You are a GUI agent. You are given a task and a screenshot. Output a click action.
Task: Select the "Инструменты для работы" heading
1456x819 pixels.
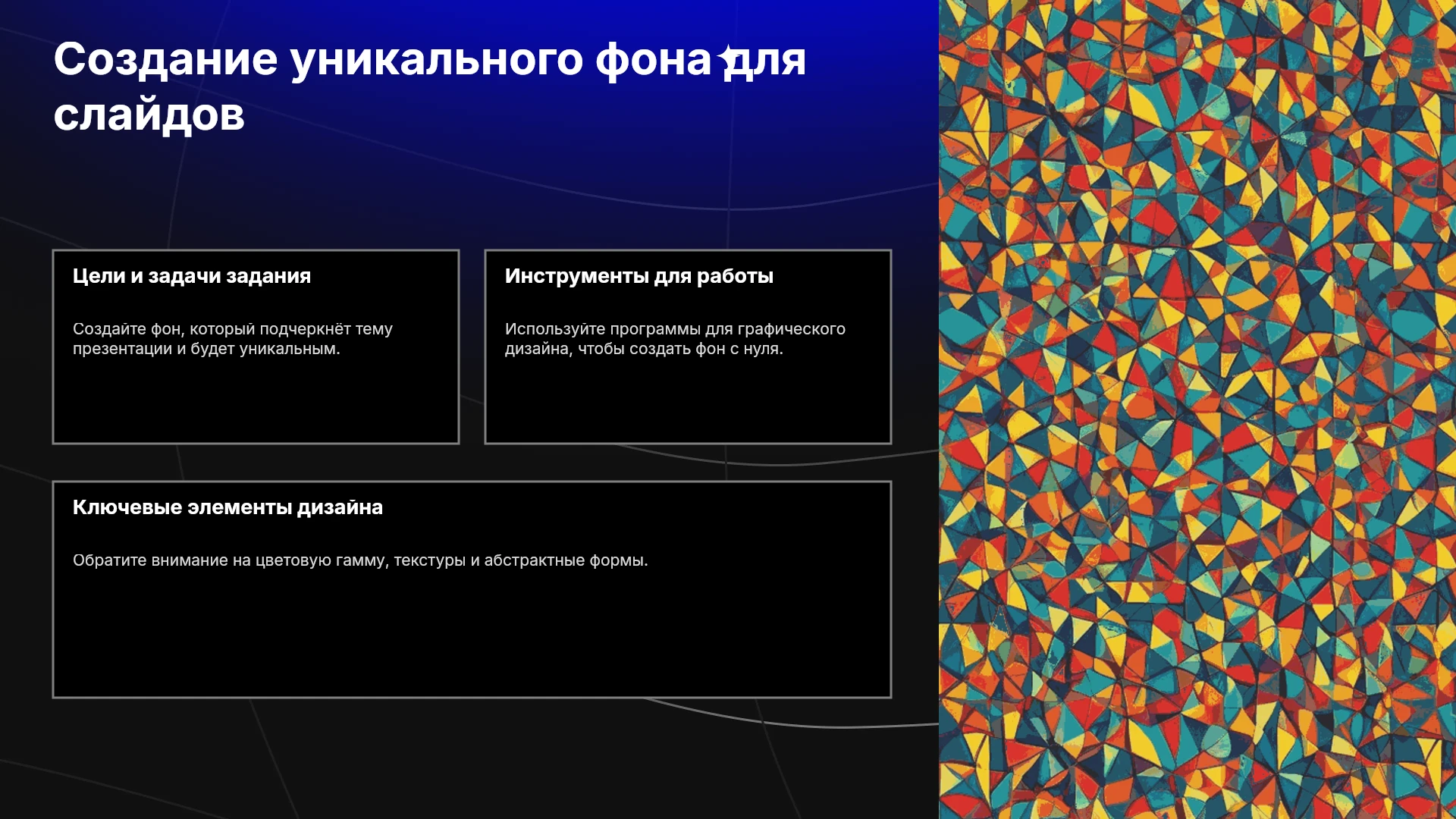639,276
